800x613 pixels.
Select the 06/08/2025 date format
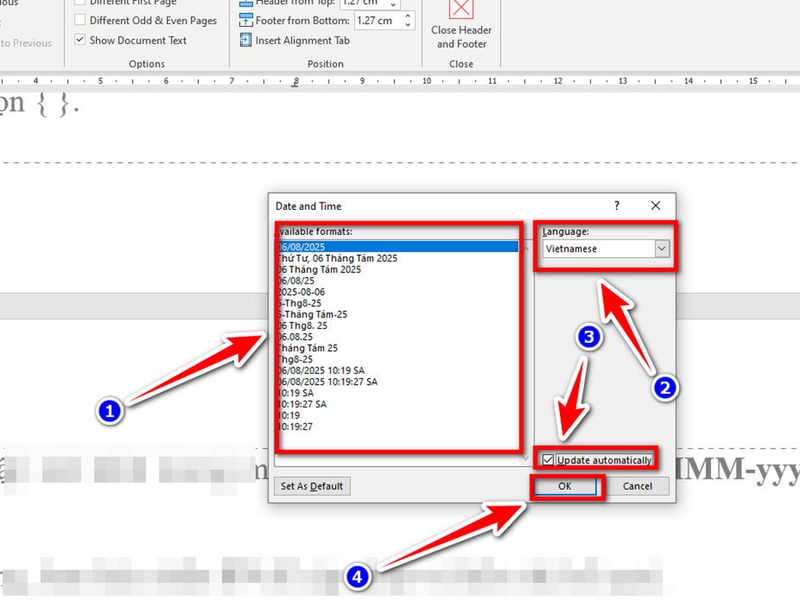click(x=398, y=247)
